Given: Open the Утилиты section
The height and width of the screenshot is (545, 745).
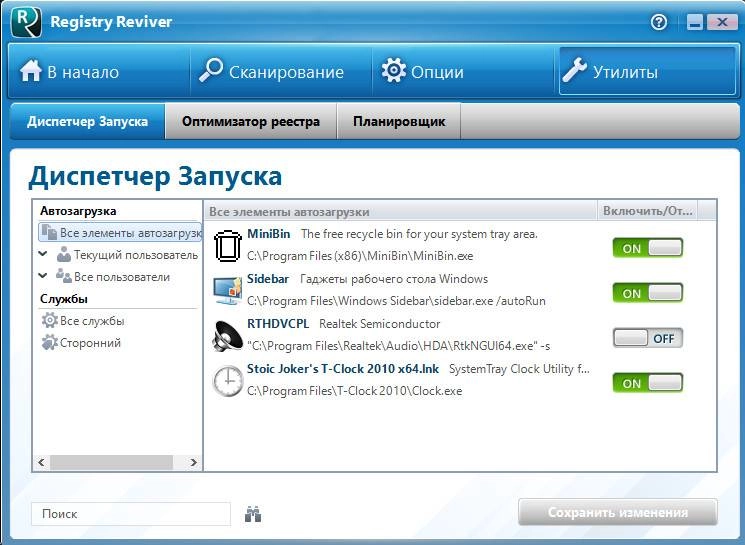Looking at the screenshot, I should coord(647,71).
